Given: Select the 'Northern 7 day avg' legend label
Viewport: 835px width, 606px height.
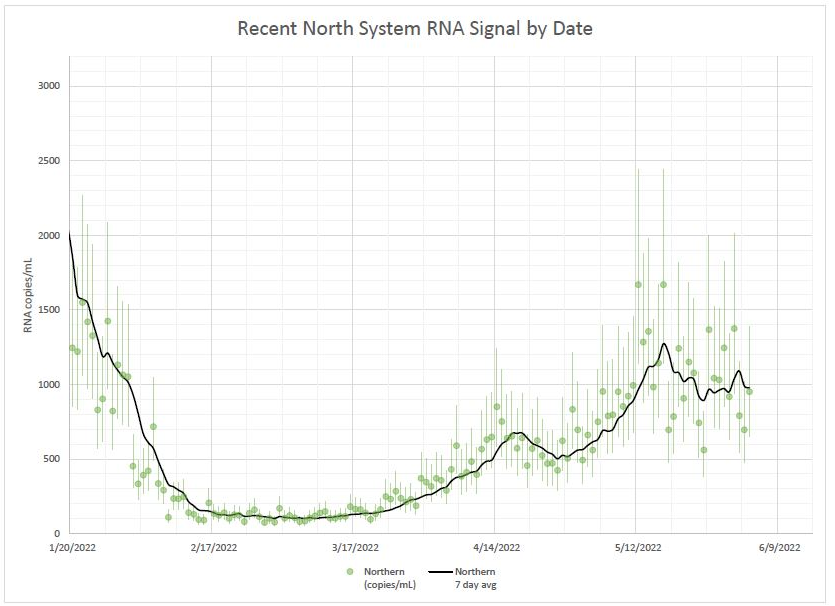Looking at the screenshot, I should click(478, 577).
